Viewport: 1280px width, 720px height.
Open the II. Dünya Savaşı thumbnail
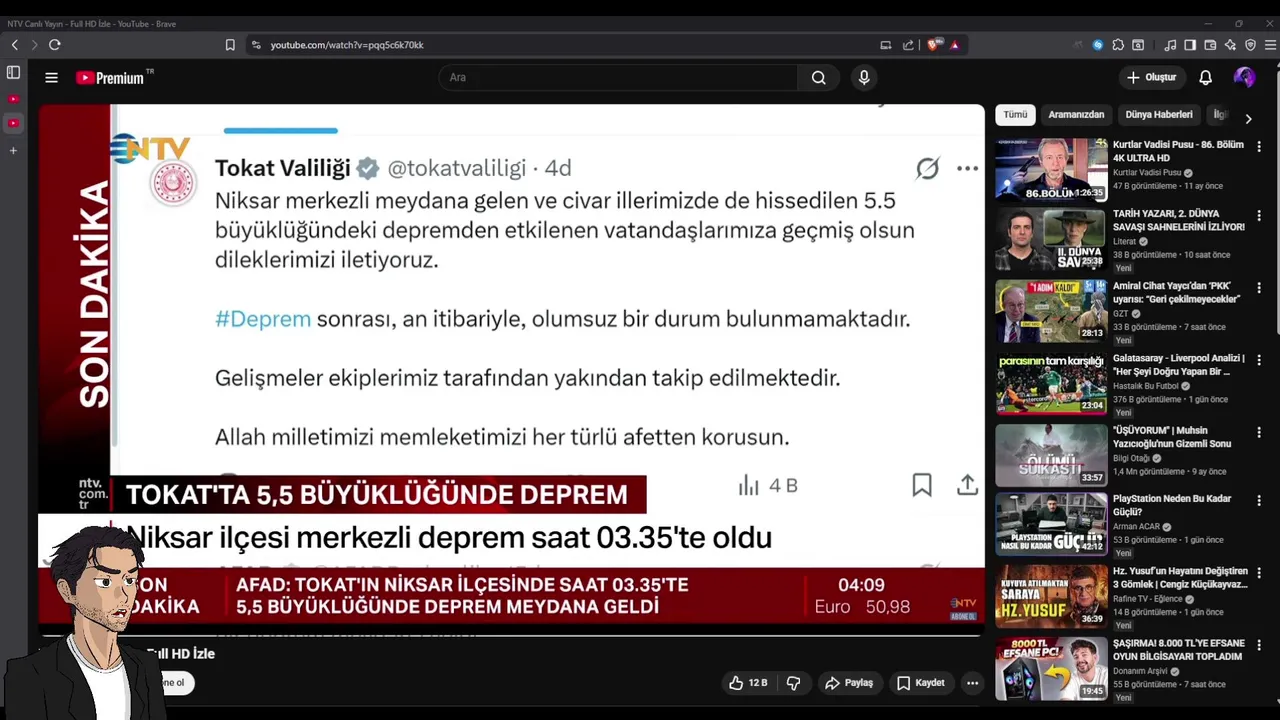(x=1051, y=240)
